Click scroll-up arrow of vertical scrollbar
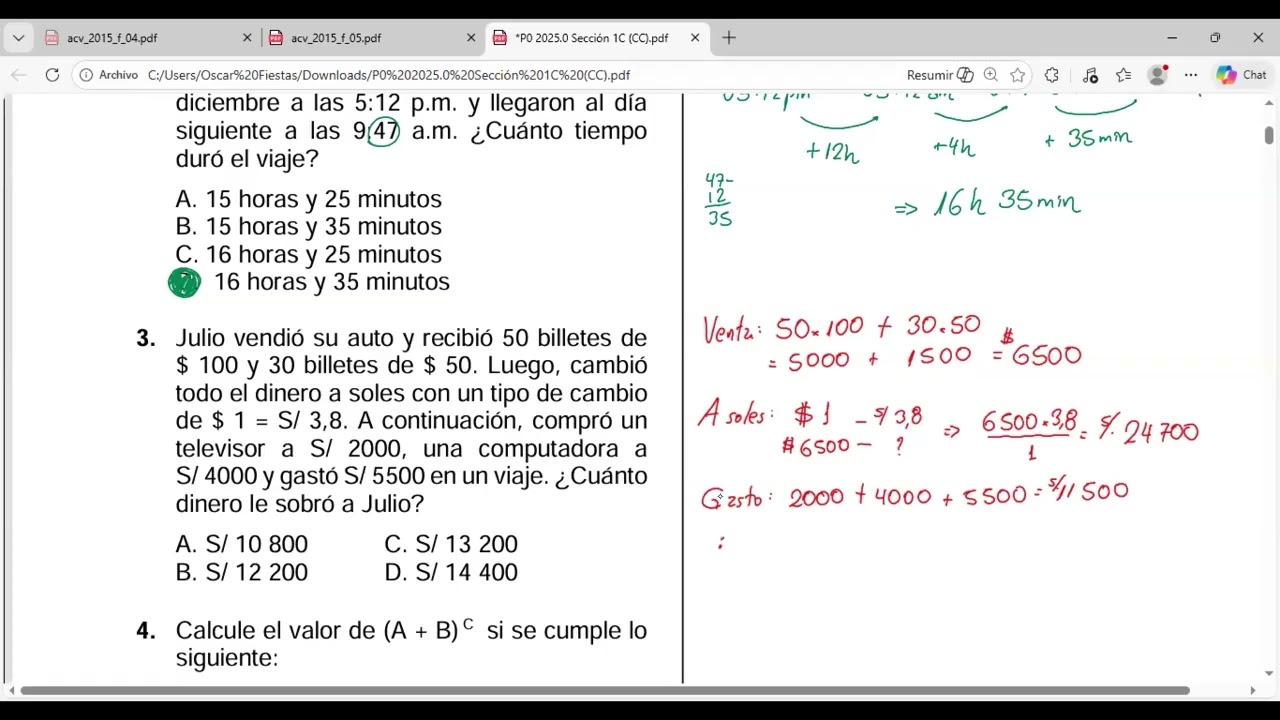1280x720 pixels. [x=1269, y=103]
